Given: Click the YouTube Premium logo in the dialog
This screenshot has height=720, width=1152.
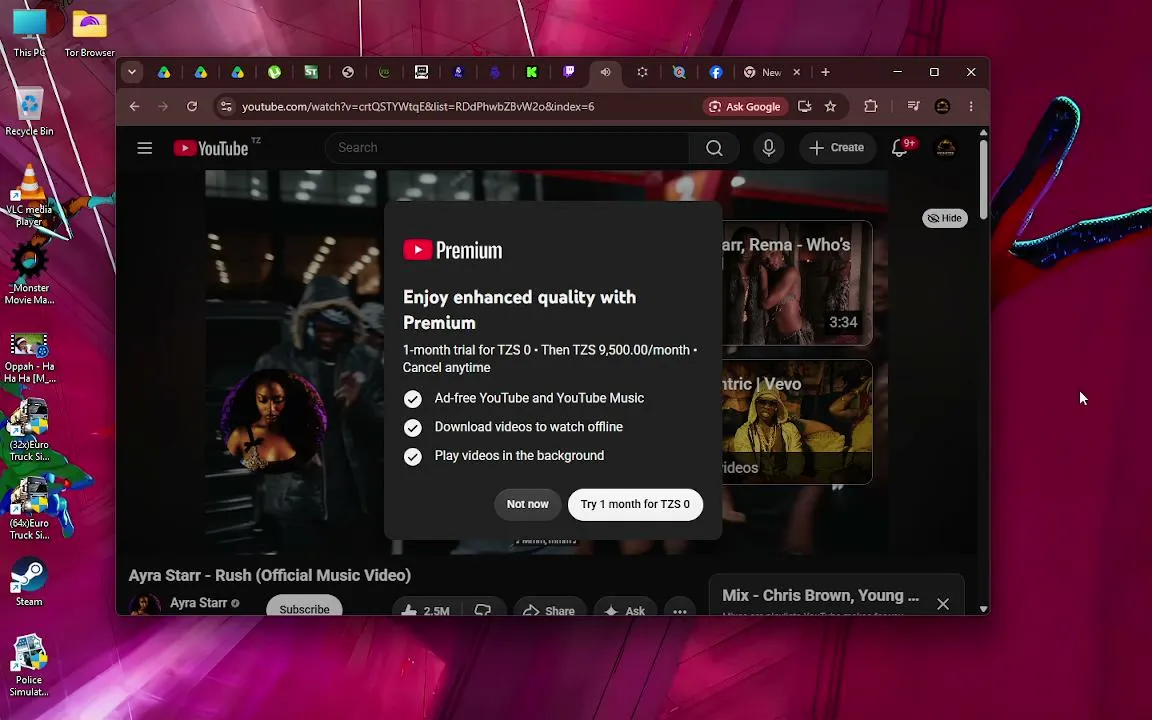Looking at the screenshot, I should (453, 251).
